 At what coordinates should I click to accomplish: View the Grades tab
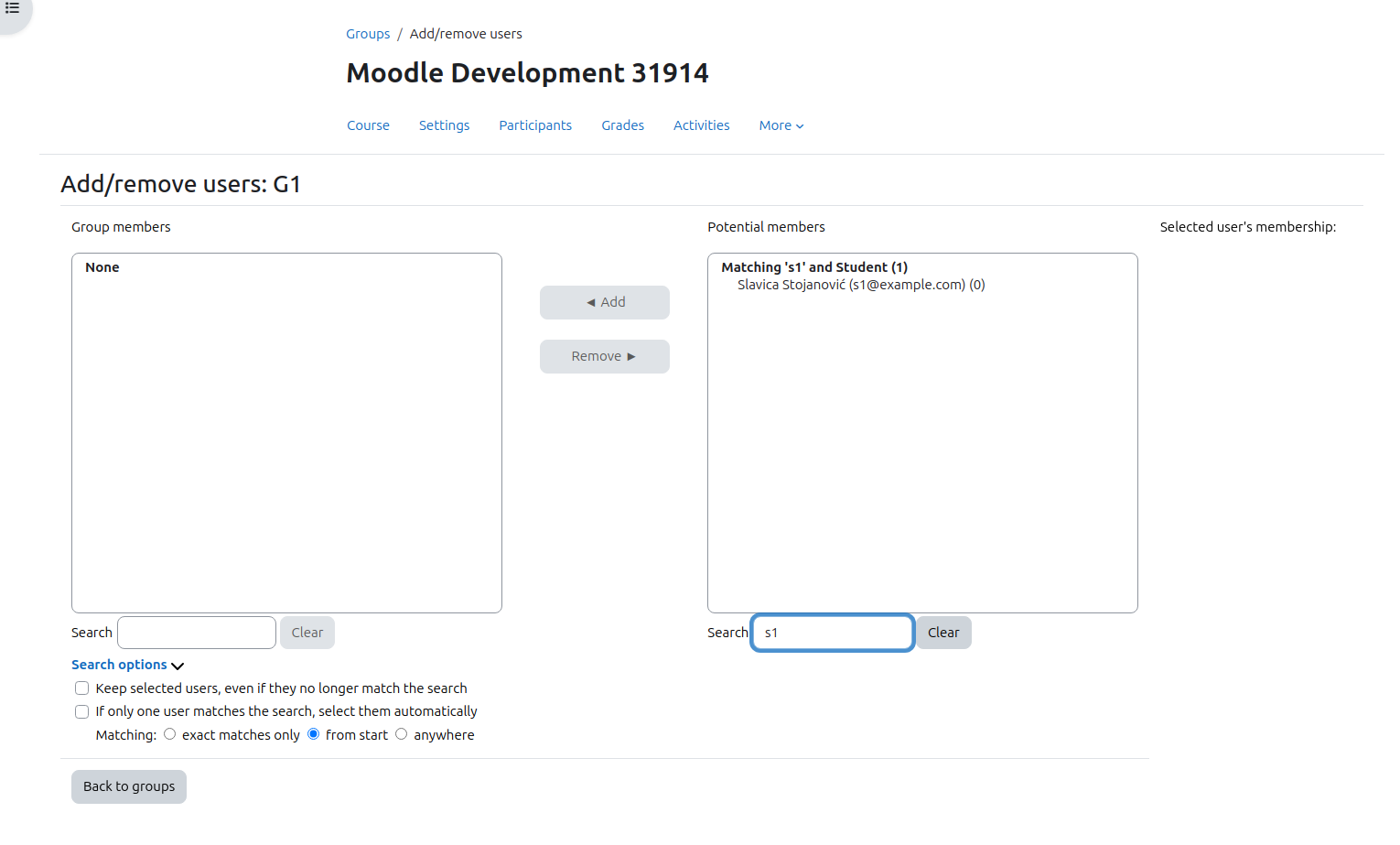tap(622, 125)
